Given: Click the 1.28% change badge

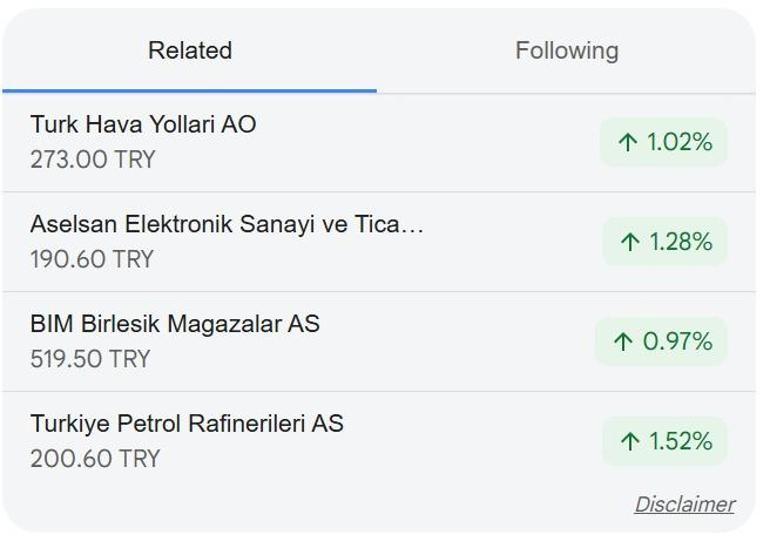Looking at the screenshot, I should coord(665,242).
